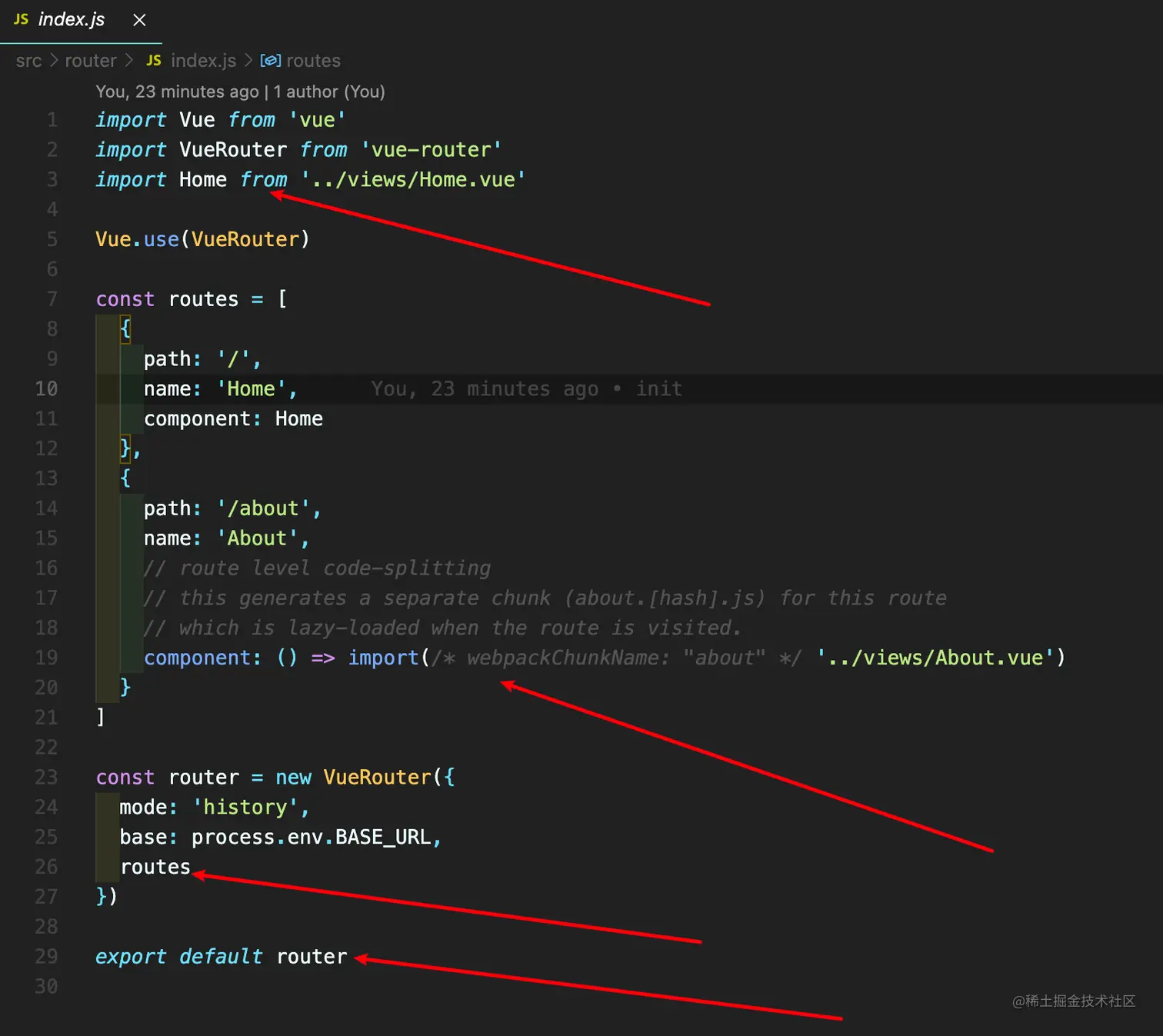Expand the chevron after index.js in breadcrumbs
Viewport: 1163px width, 1036px height.
click(x=248, y=61)
